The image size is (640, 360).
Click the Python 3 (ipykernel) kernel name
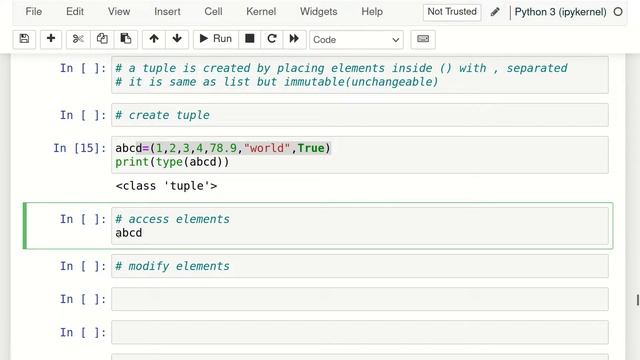tap(560, 12)
